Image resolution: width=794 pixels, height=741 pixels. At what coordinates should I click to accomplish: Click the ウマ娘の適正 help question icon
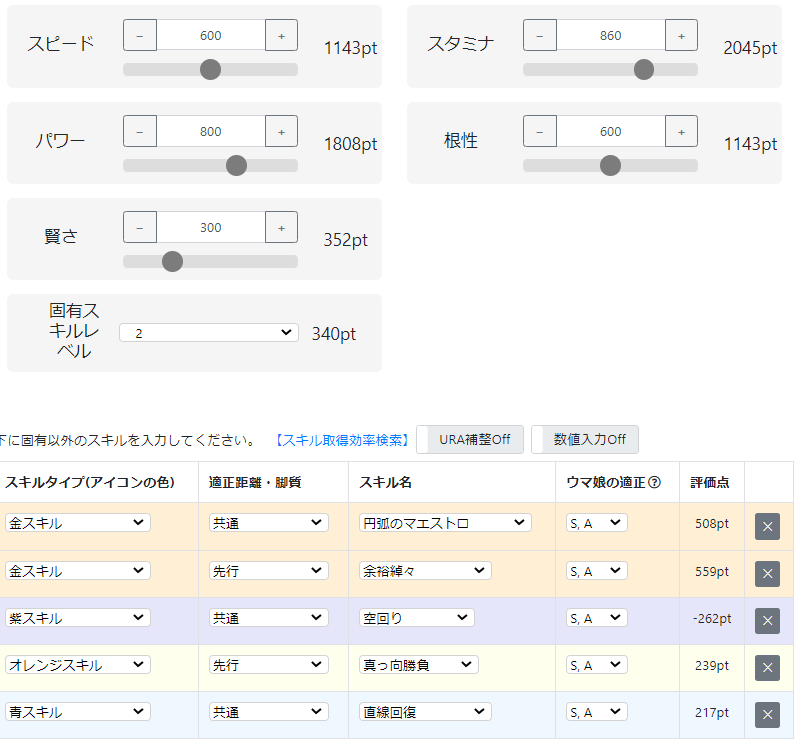click(x=654, y=482)
